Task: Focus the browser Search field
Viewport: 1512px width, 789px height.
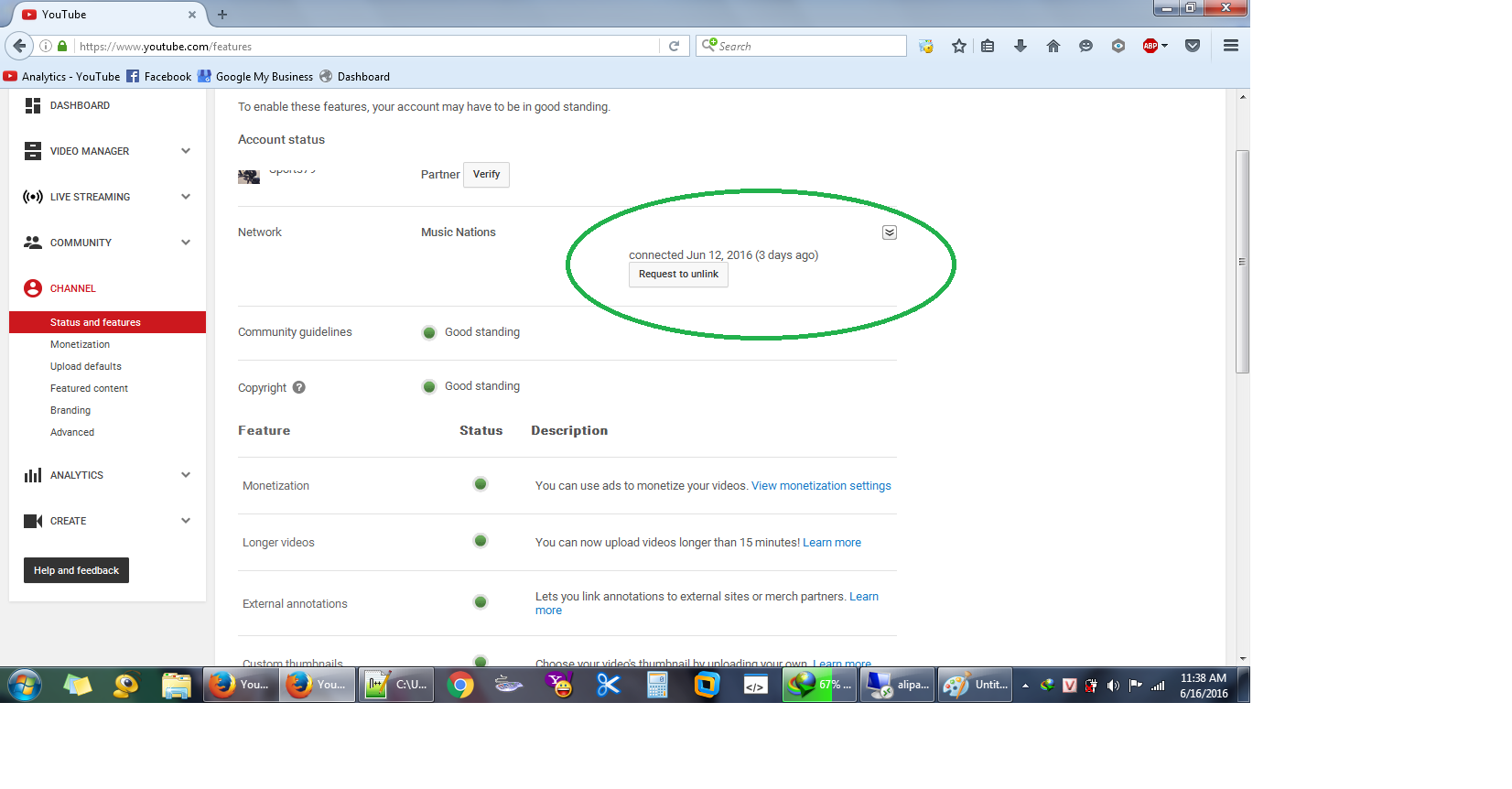Action: [801, 46]
